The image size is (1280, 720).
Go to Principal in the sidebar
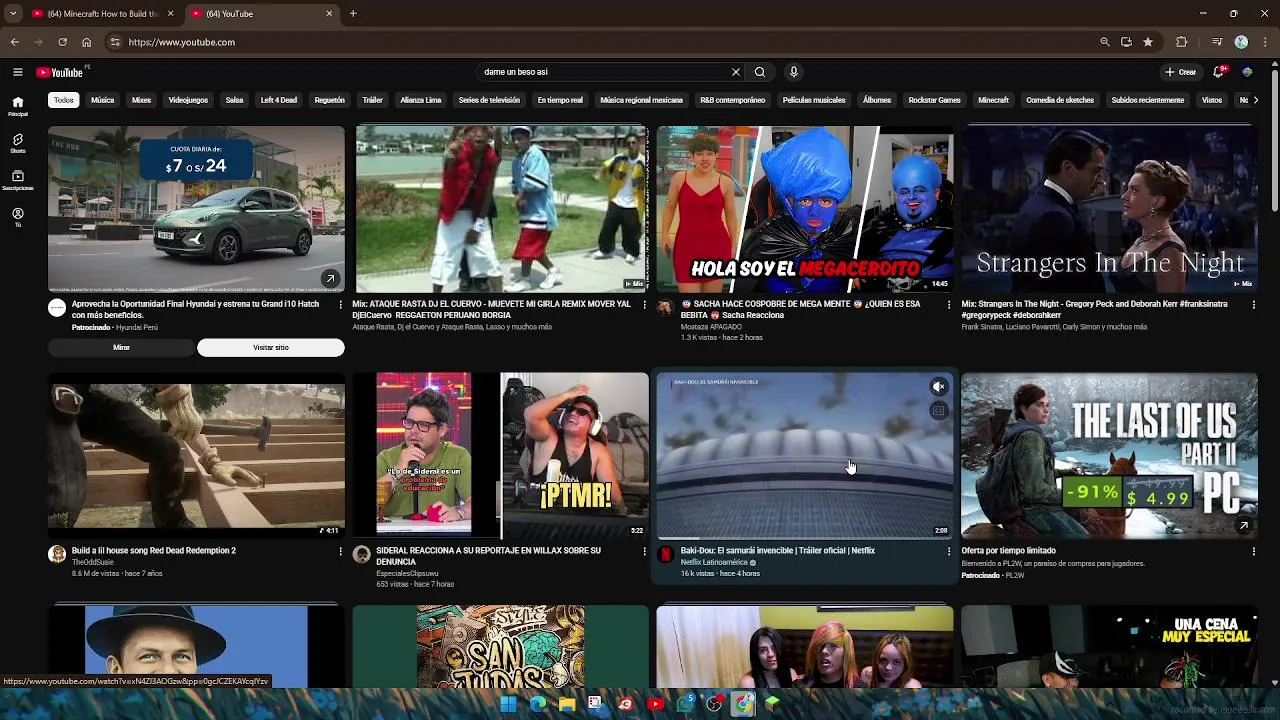(x=17, y=106)
